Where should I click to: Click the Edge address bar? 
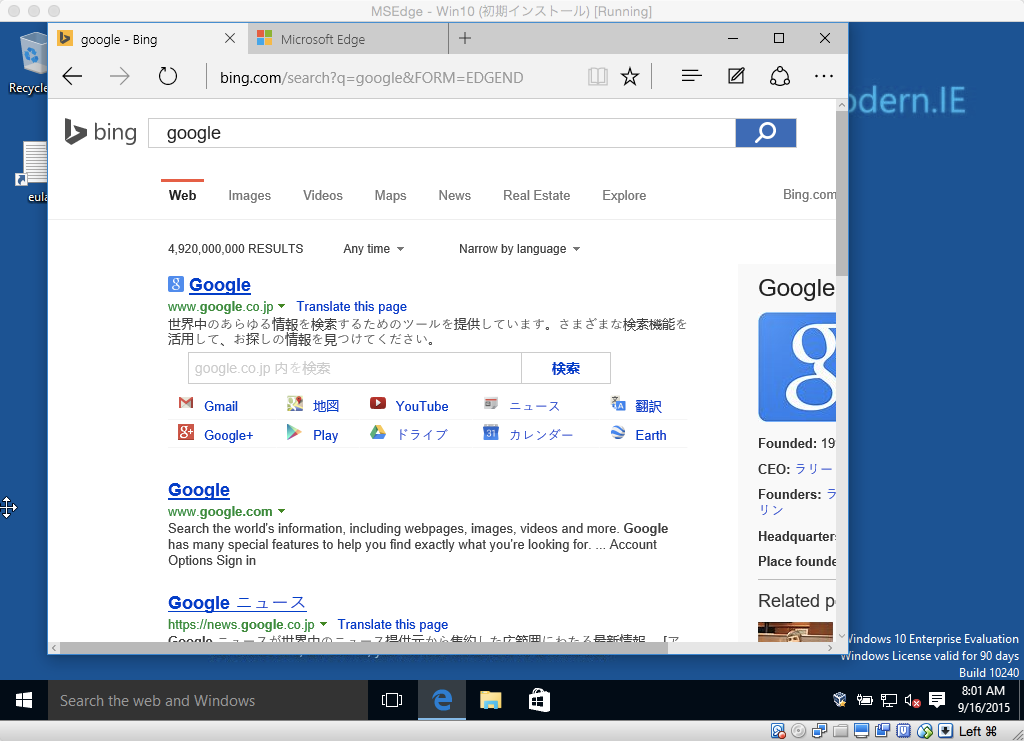(x=396, y=77)
